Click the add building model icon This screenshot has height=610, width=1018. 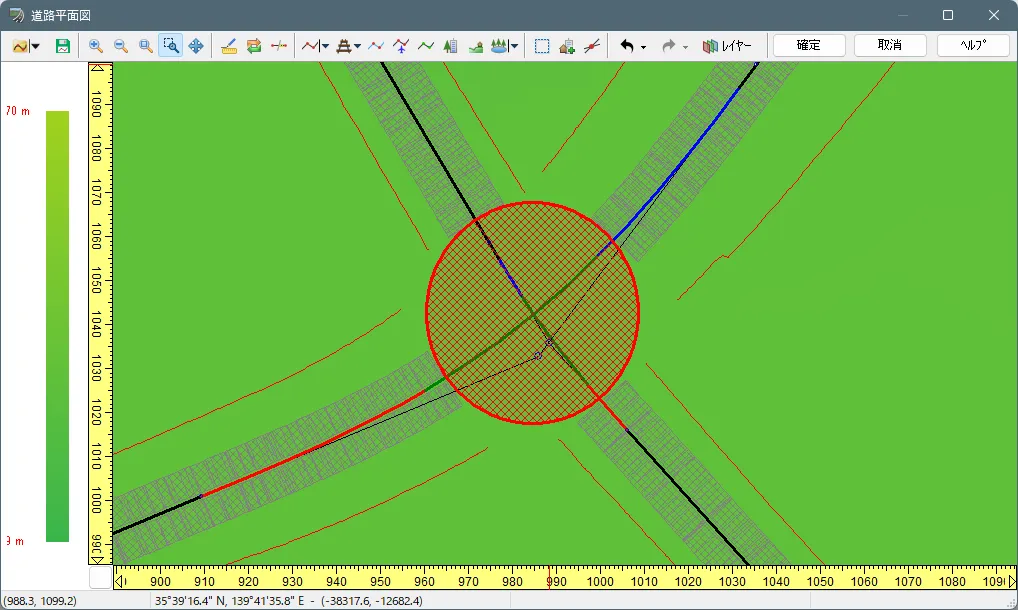coord(567,46)
